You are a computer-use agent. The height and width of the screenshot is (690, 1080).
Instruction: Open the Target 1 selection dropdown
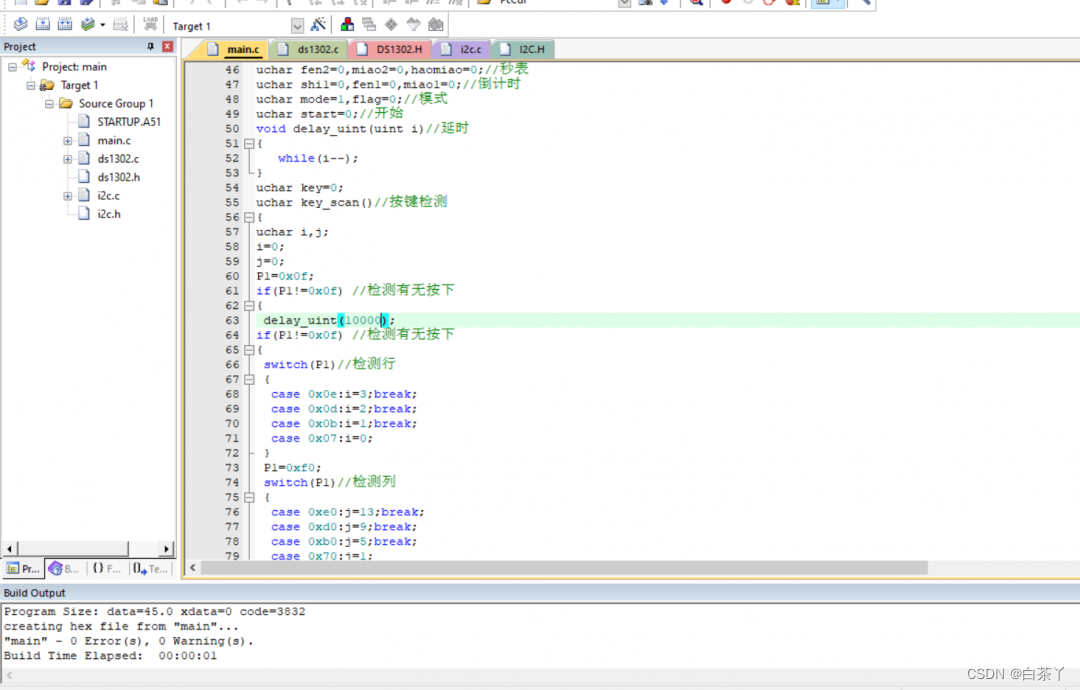[297, 26]
